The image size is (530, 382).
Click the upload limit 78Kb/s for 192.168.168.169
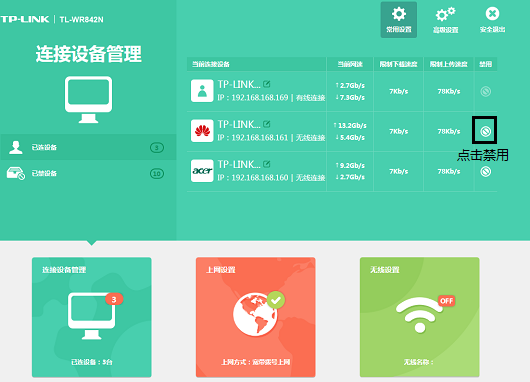(x=449, y=91)
